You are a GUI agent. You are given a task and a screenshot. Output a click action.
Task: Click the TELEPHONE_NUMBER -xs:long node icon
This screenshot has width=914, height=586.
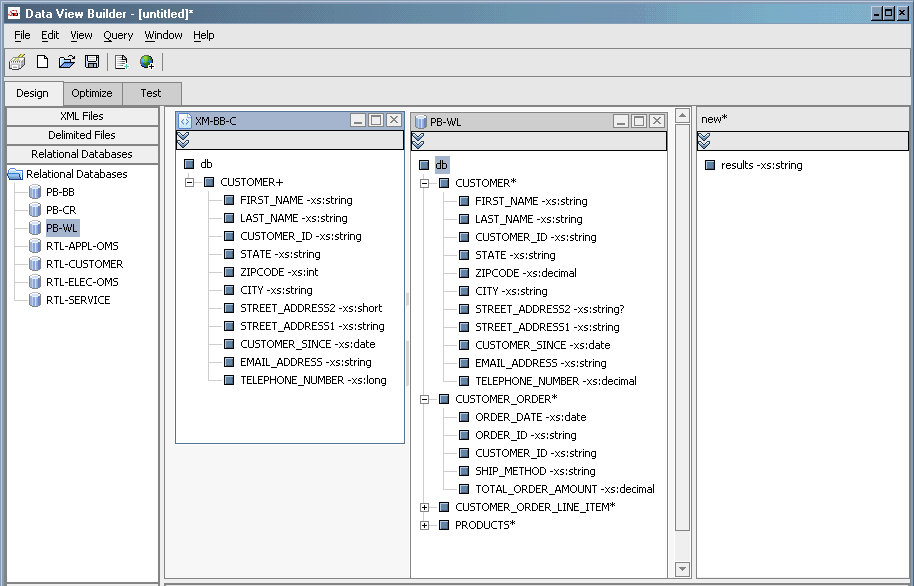click(x=229, y=380)
